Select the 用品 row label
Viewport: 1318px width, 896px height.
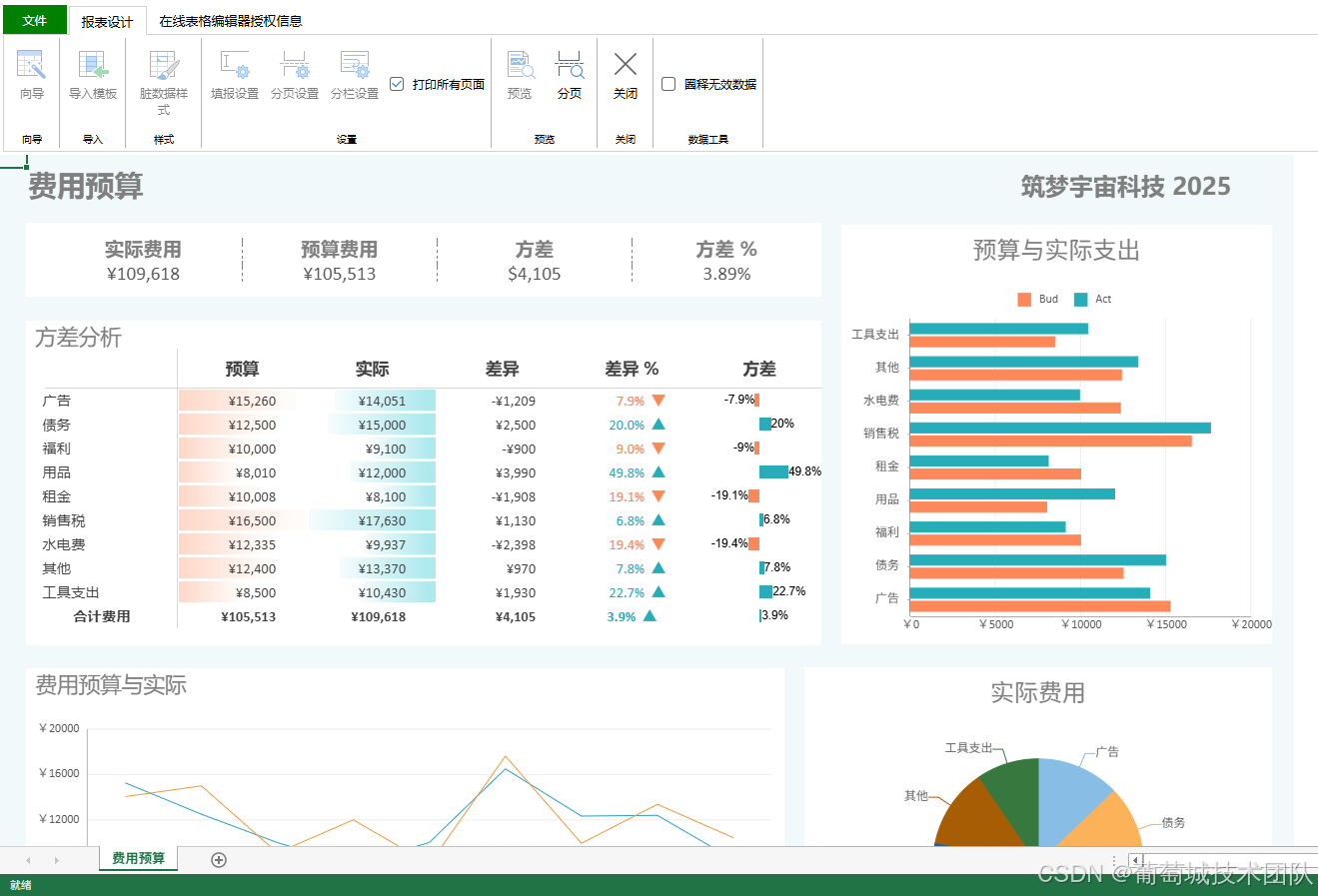point(57,472)
